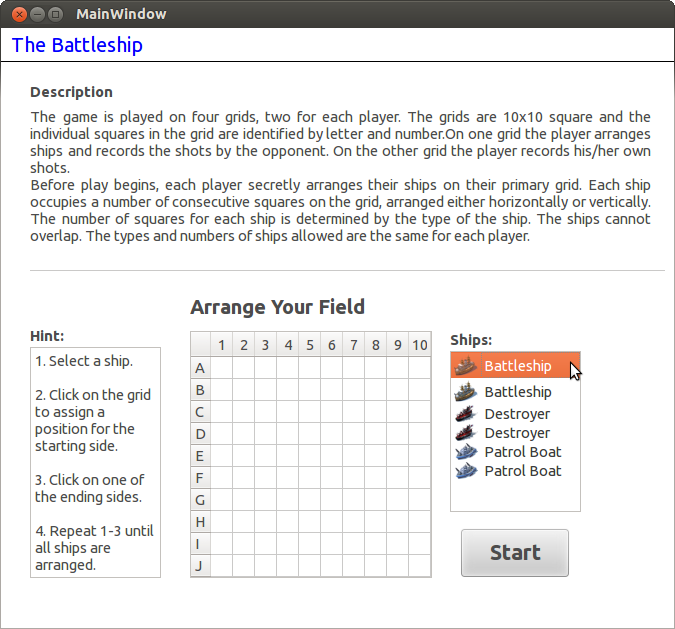Click grid column header 3
The height and width of the screenshot is (629, 675).
point(265,344)
